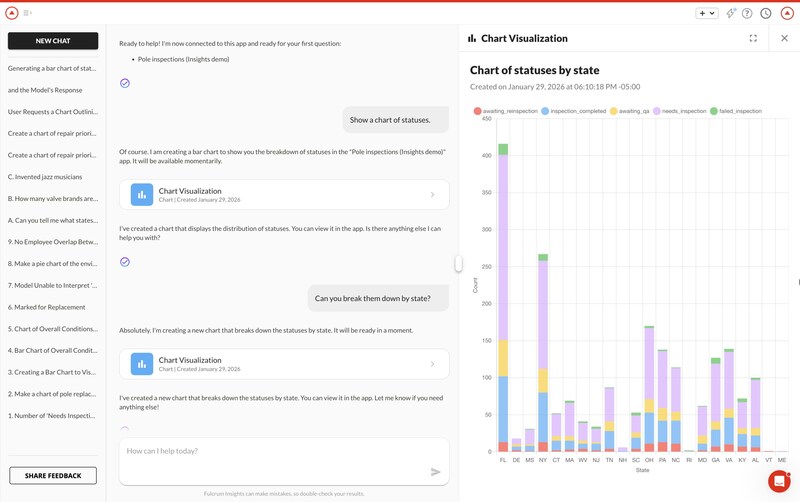Screen dimensions: 800x502
Task: Toggle inspection_completed legend series
Action: [575, 111]
